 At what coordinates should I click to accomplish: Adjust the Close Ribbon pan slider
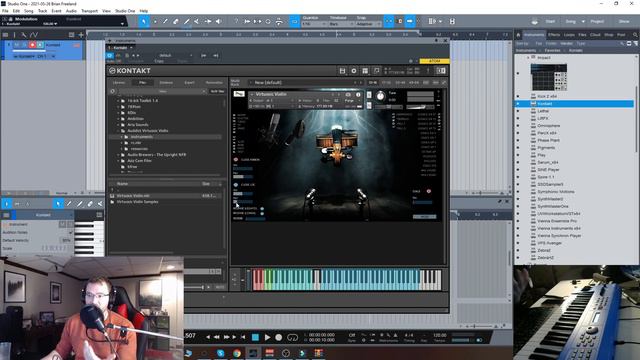[243, 176]
